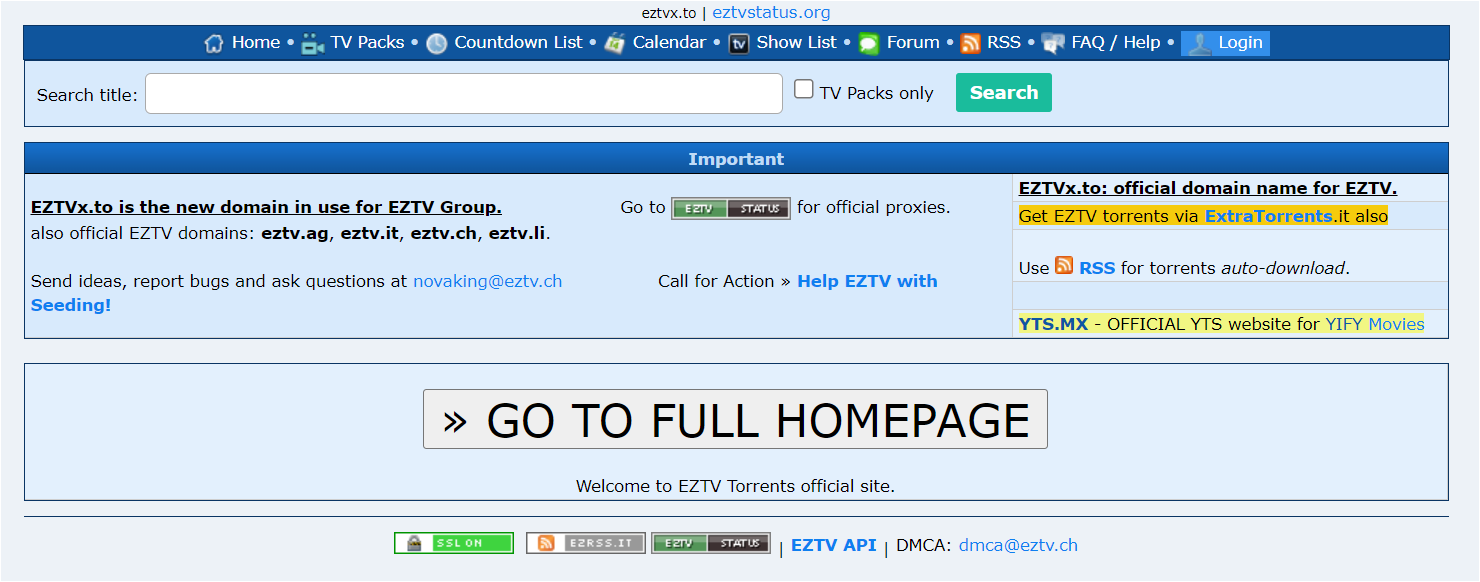Image resolution: width=1480 pixels, height=582 pixels.
Task: Focus the Search title input field
Action: pyautogui.click(x=464, y=94)
